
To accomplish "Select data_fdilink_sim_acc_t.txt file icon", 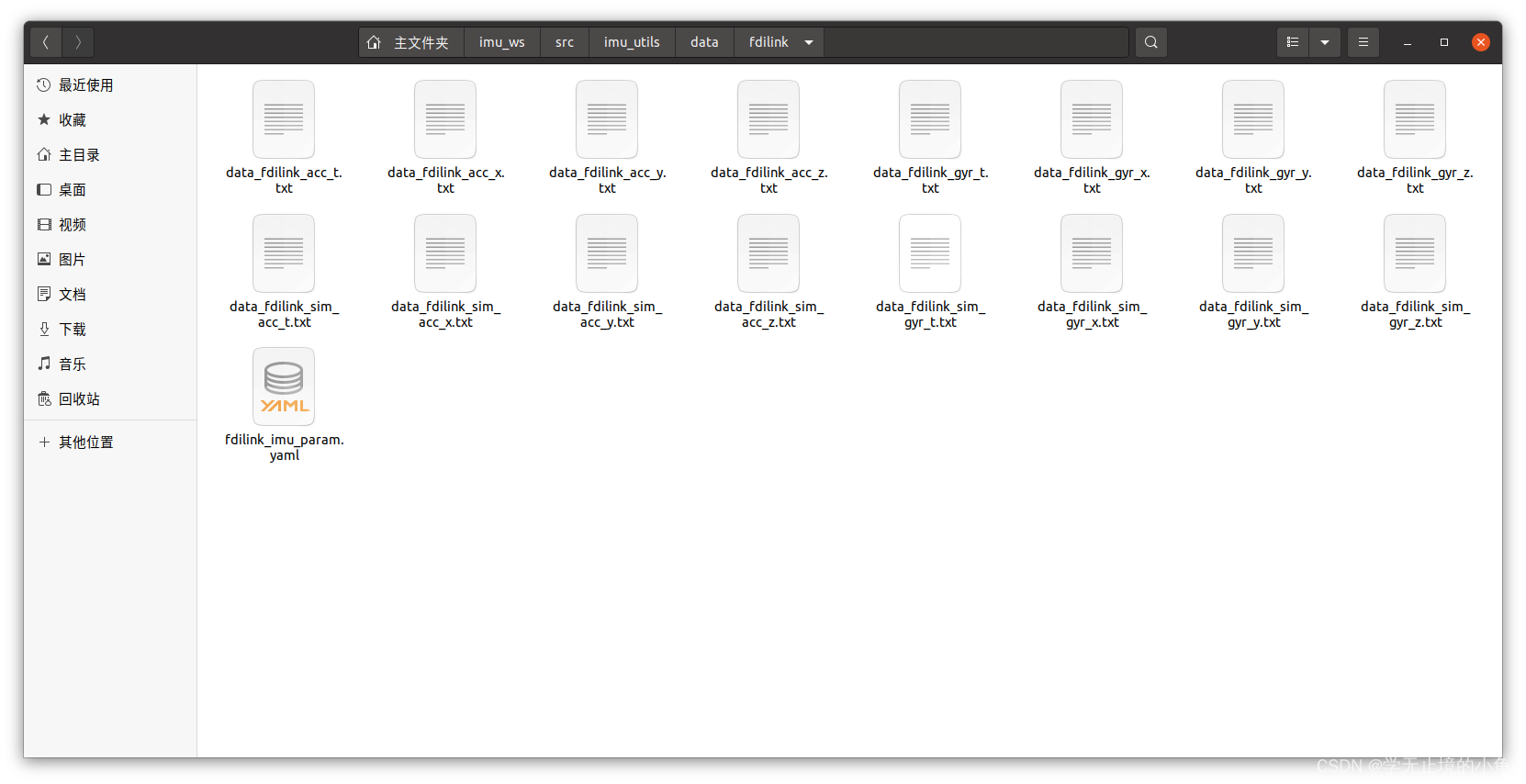I will [x=284, y=253].
